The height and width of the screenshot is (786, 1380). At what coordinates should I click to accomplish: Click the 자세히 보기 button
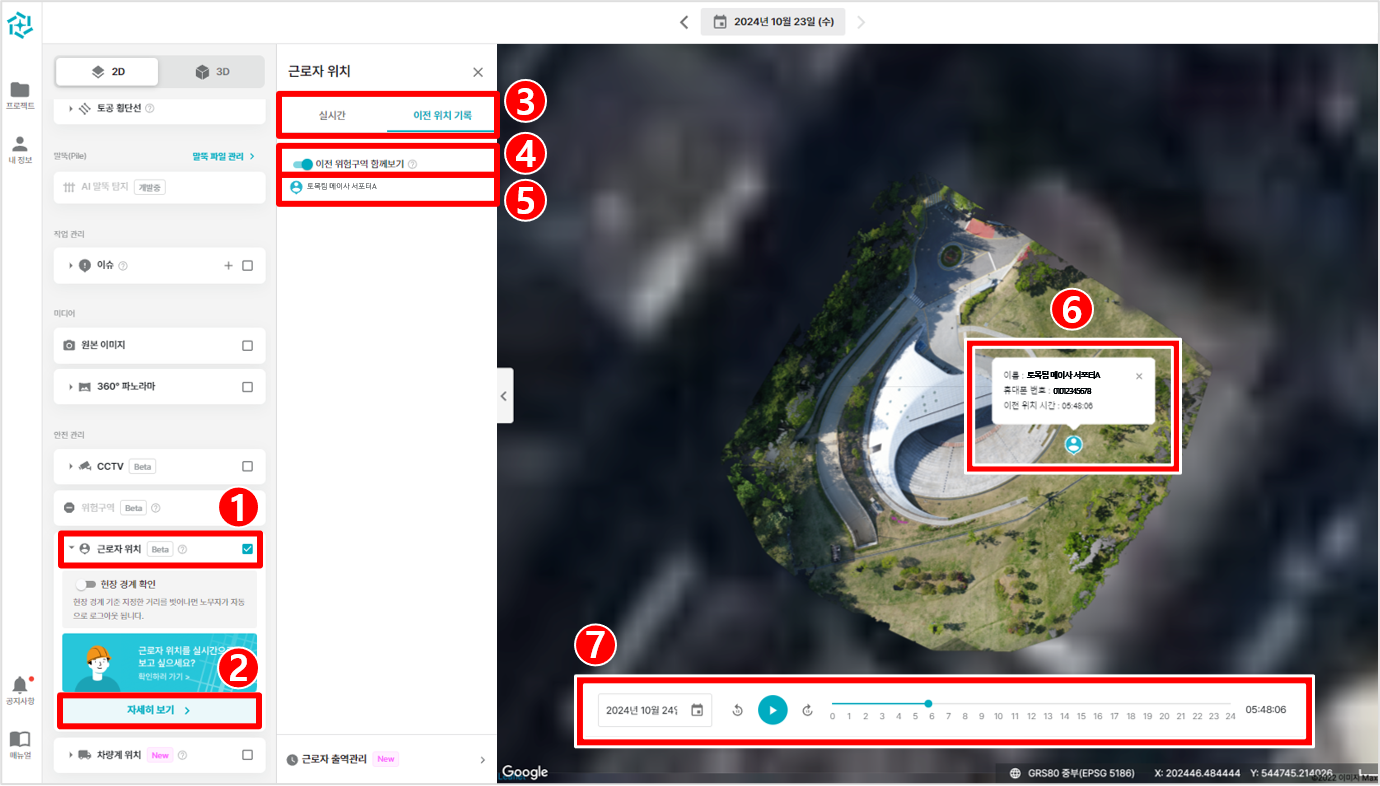159,710
